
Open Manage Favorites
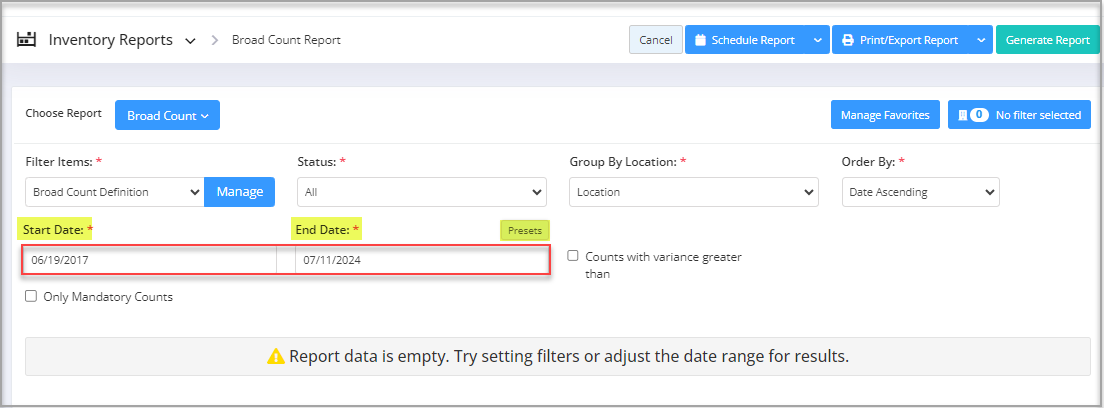pyautogui.click(x=885, y=115)
